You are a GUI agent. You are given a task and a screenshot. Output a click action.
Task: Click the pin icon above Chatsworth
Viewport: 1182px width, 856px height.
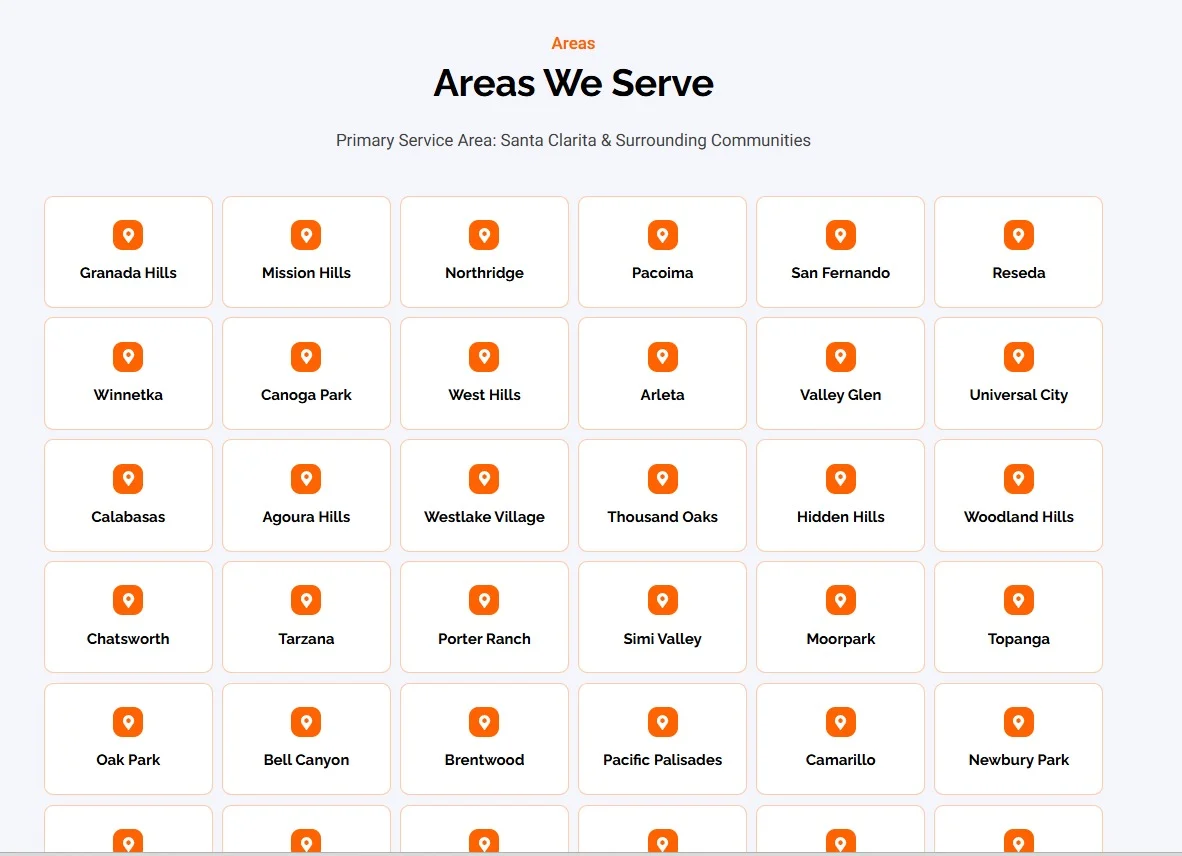[128, 600]
